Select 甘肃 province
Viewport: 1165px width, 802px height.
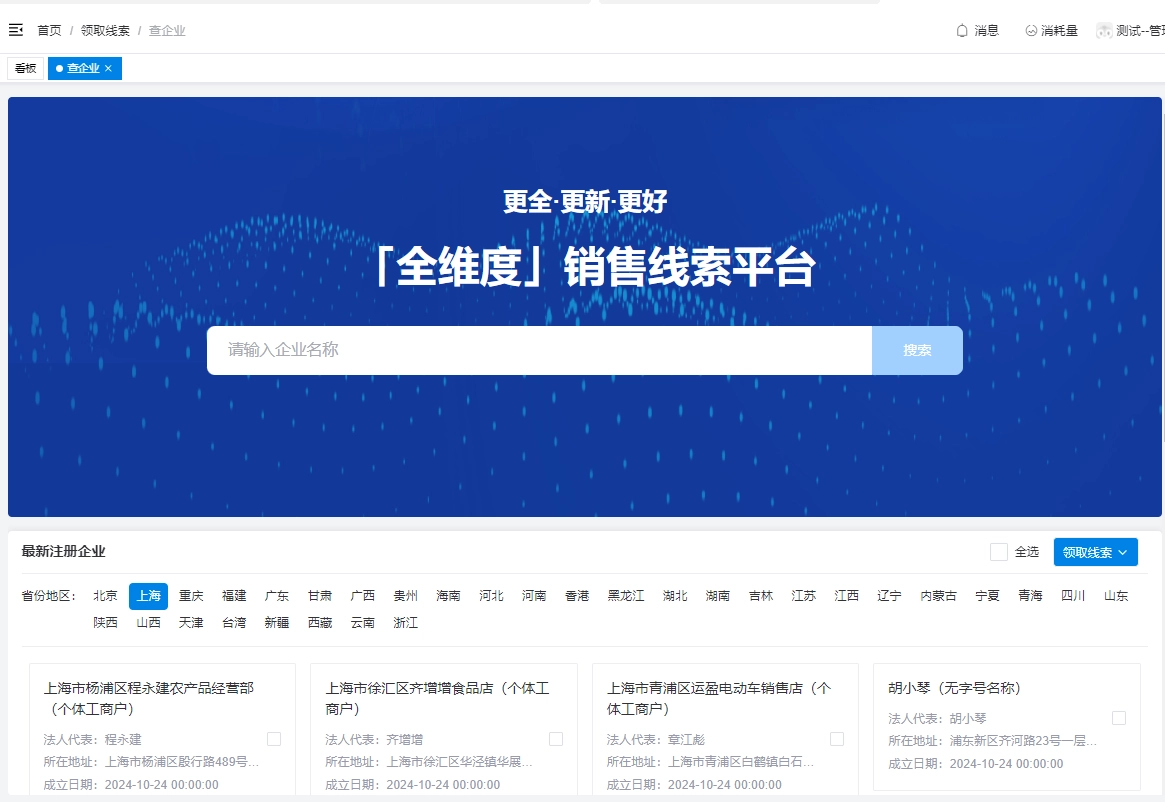(320, 596)
